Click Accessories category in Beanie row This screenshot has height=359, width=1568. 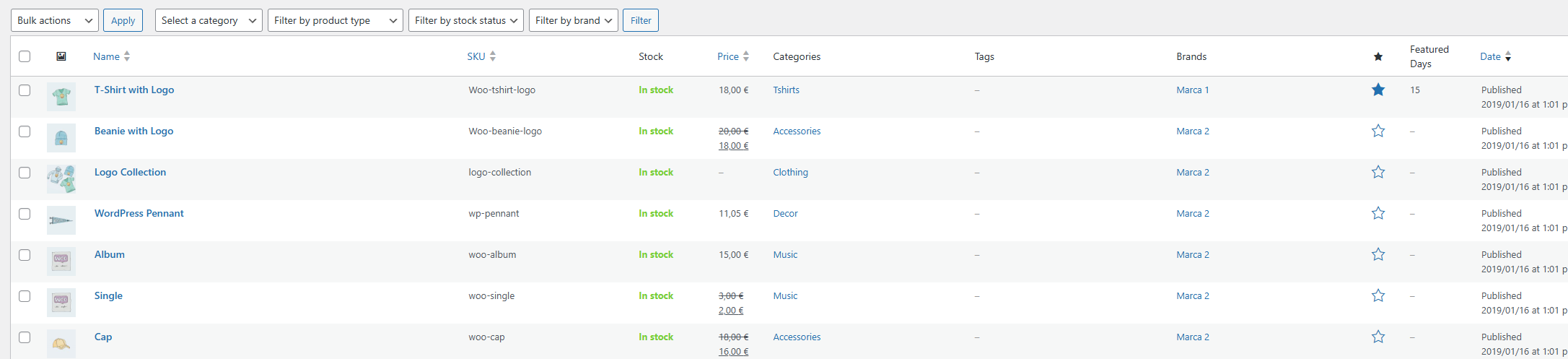point(797,131)
